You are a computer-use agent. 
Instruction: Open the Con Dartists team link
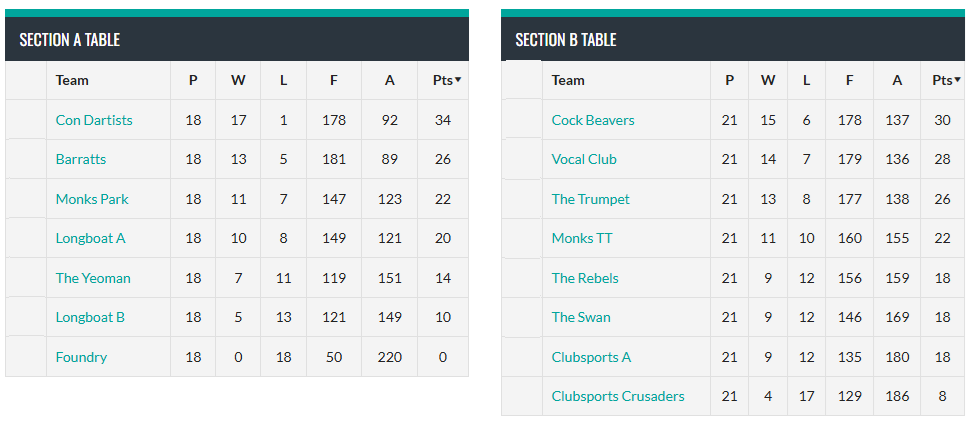click(x=94, y=120)
